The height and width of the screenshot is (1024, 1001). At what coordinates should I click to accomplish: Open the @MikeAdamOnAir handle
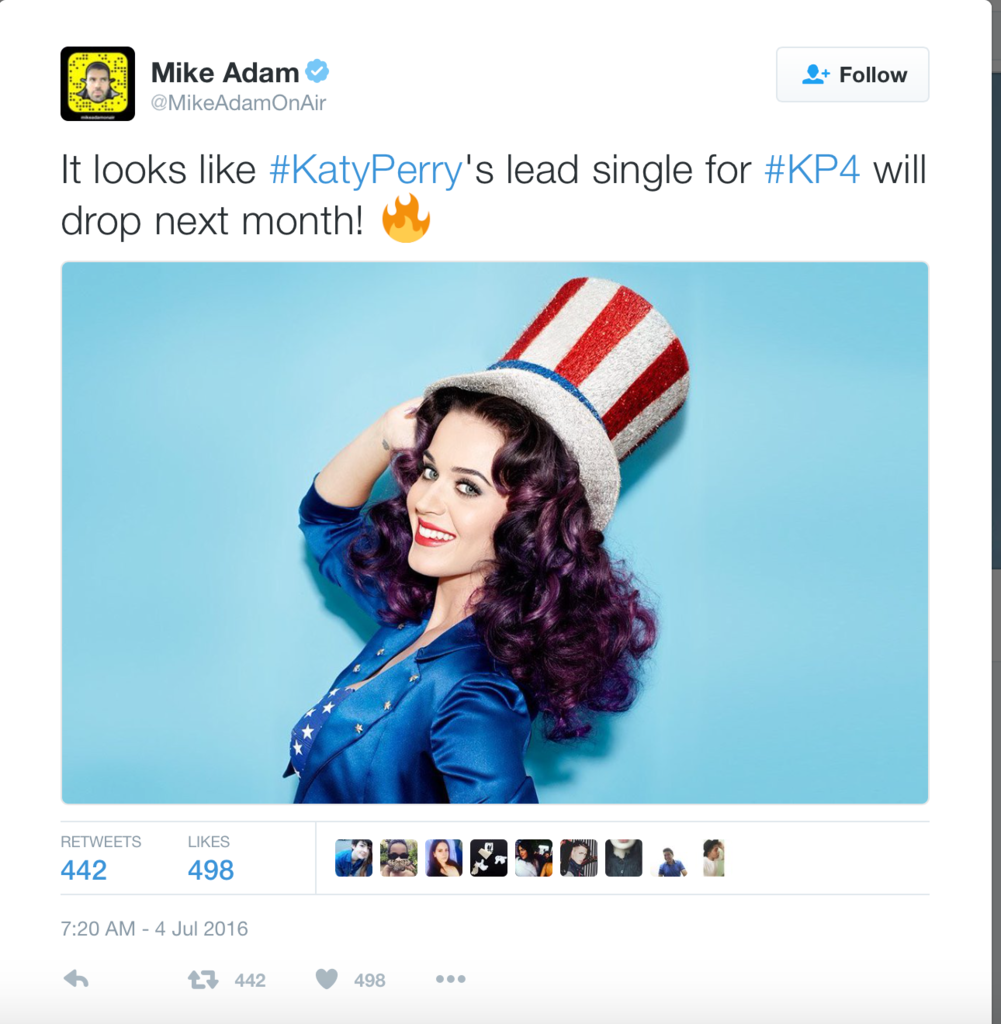tap(238, 103)
